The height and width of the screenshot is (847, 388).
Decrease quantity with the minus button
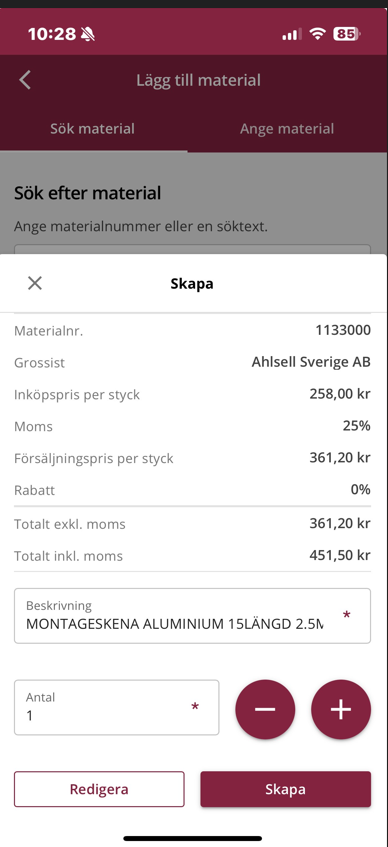point(265,709)
